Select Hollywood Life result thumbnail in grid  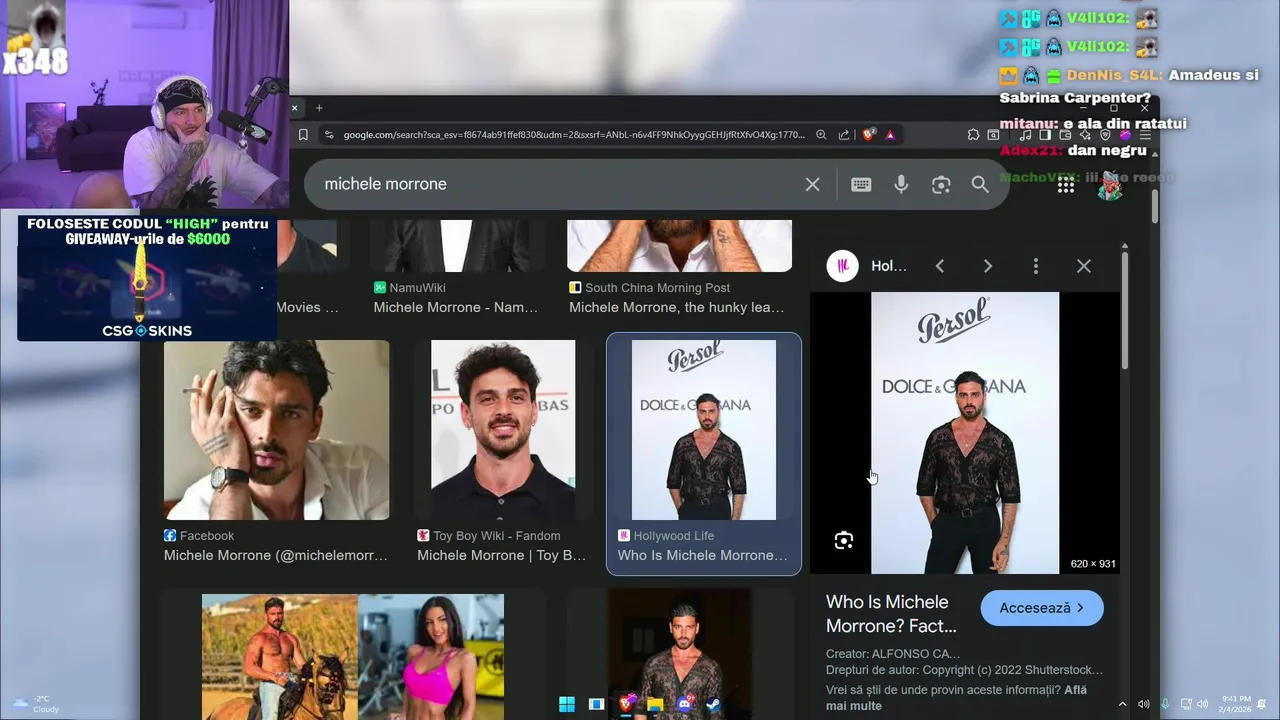click(x=704, y=430)
